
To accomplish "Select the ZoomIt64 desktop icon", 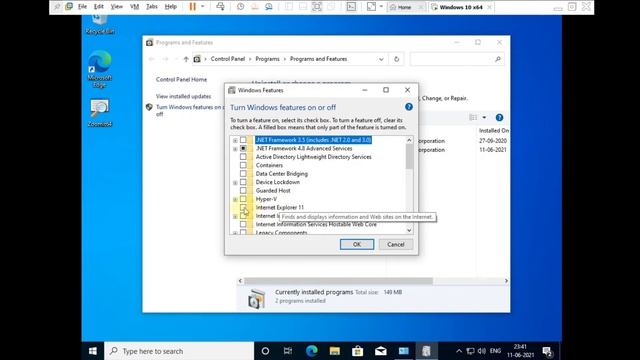I will tap(100, 113).
